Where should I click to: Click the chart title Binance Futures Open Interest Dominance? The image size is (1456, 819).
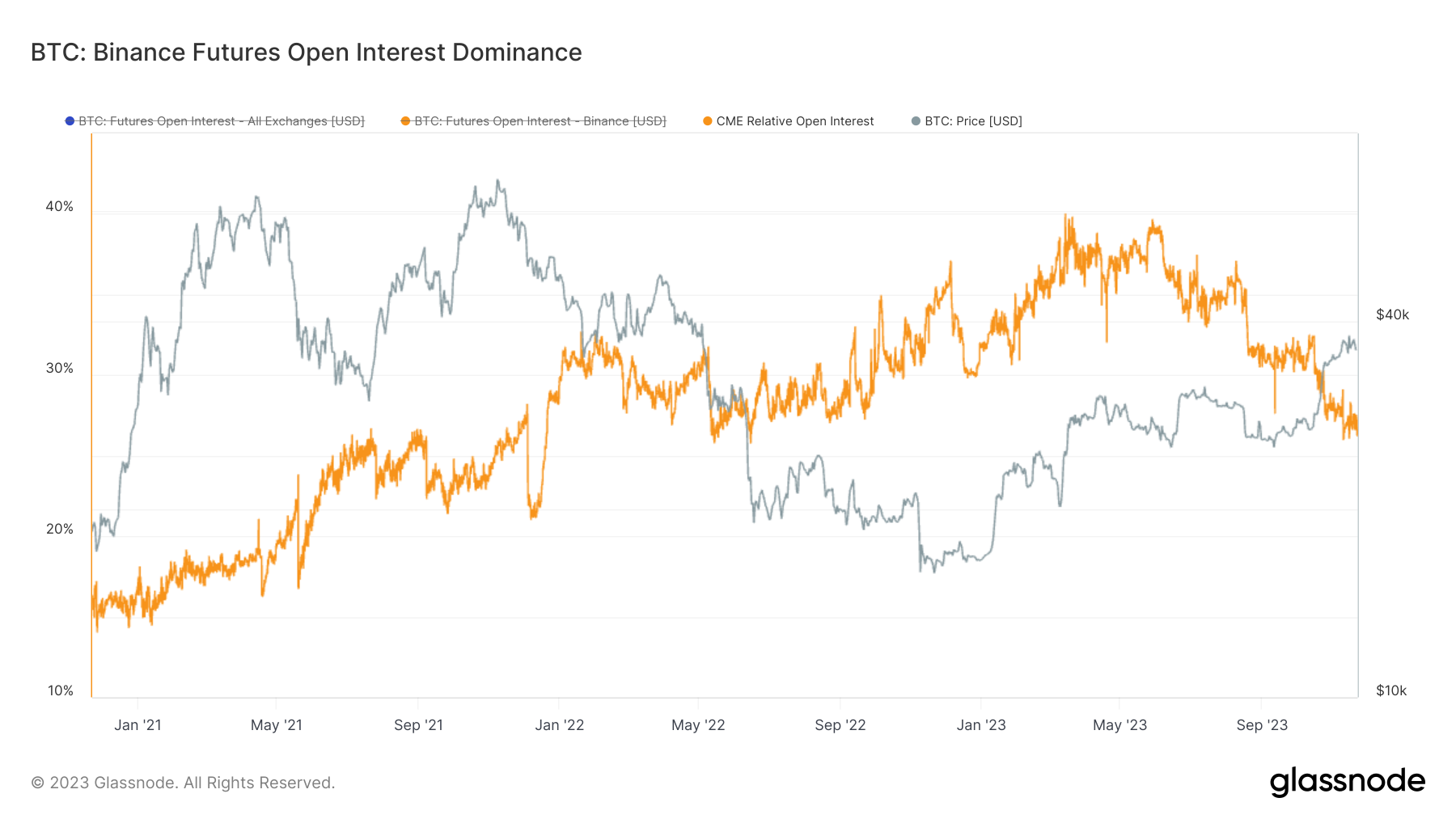click(x=306, y=53)
